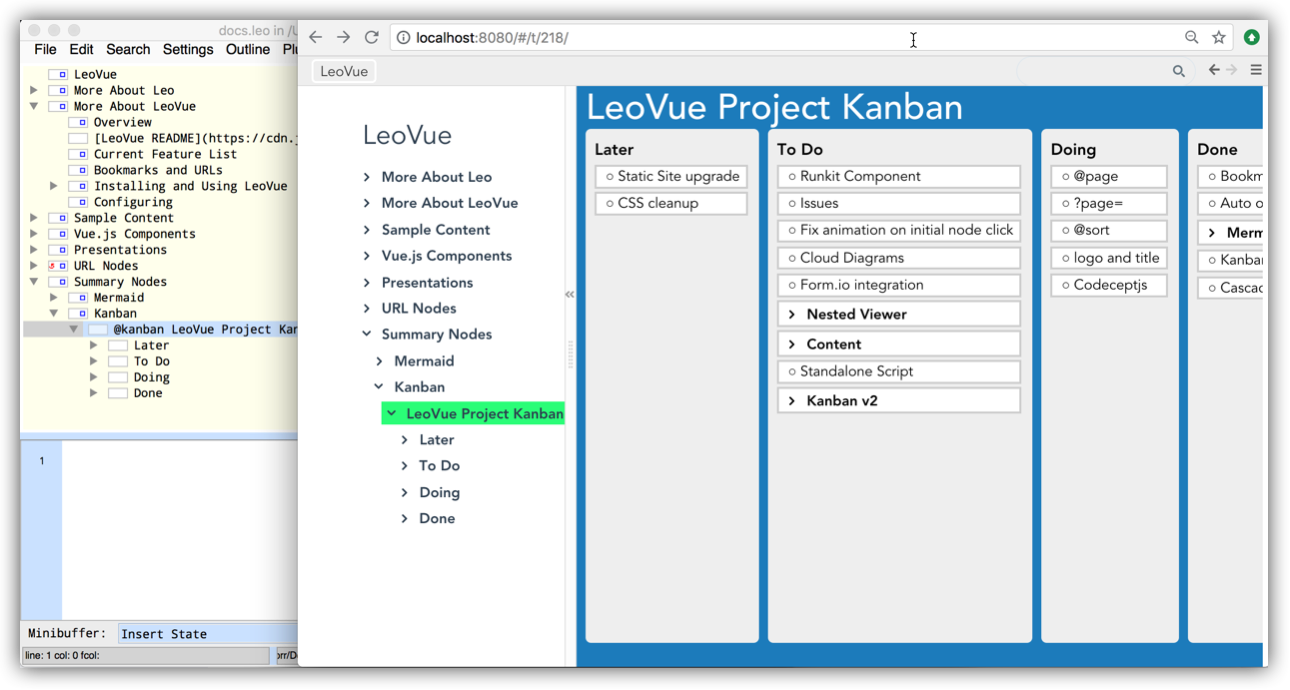Open the Standalone Script card
This screenshot has height=690, width=1290.
899,371
